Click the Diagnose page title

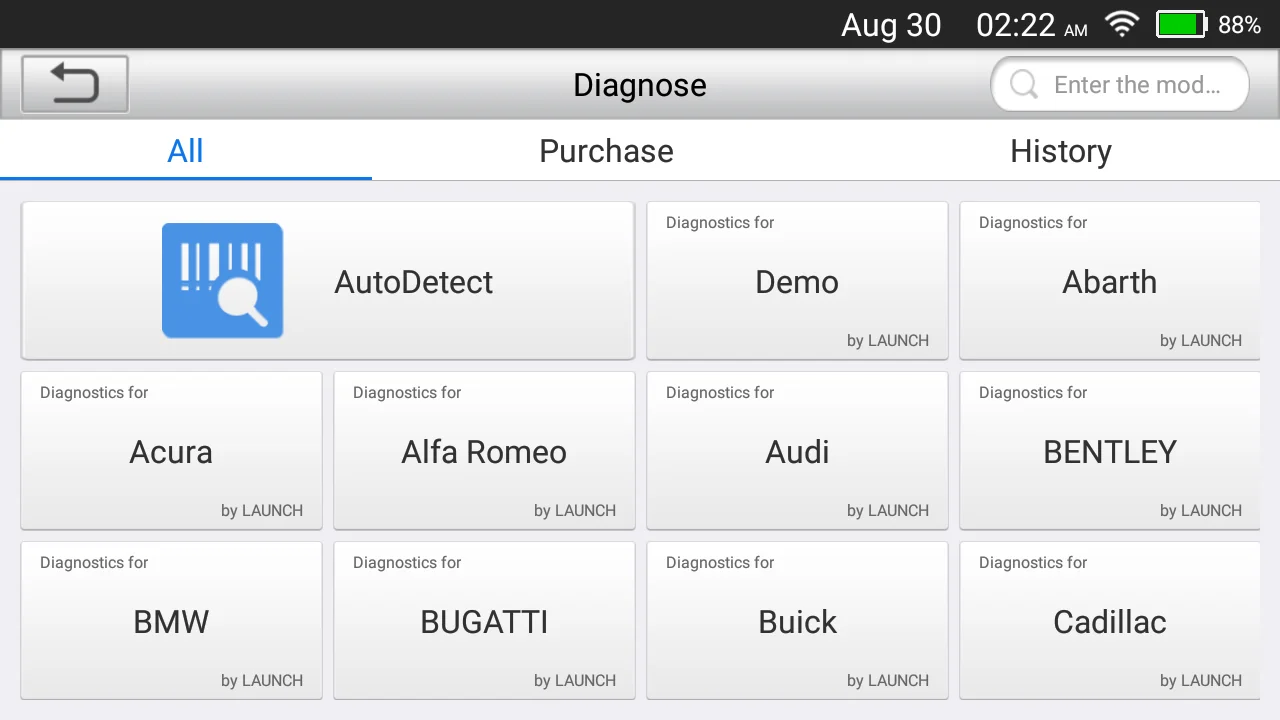640,85
